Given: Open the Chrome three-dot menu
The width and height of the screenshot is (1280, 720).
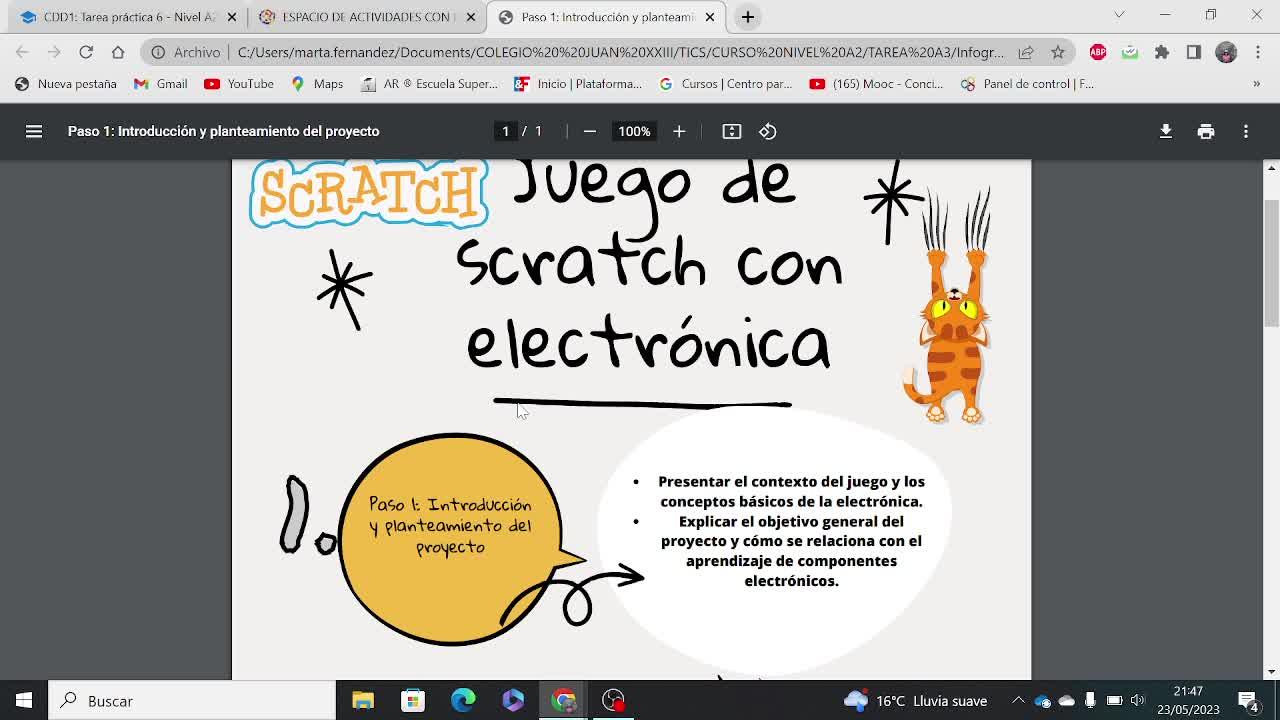Looking at the screenshot, I should [x=1258, y=52].
